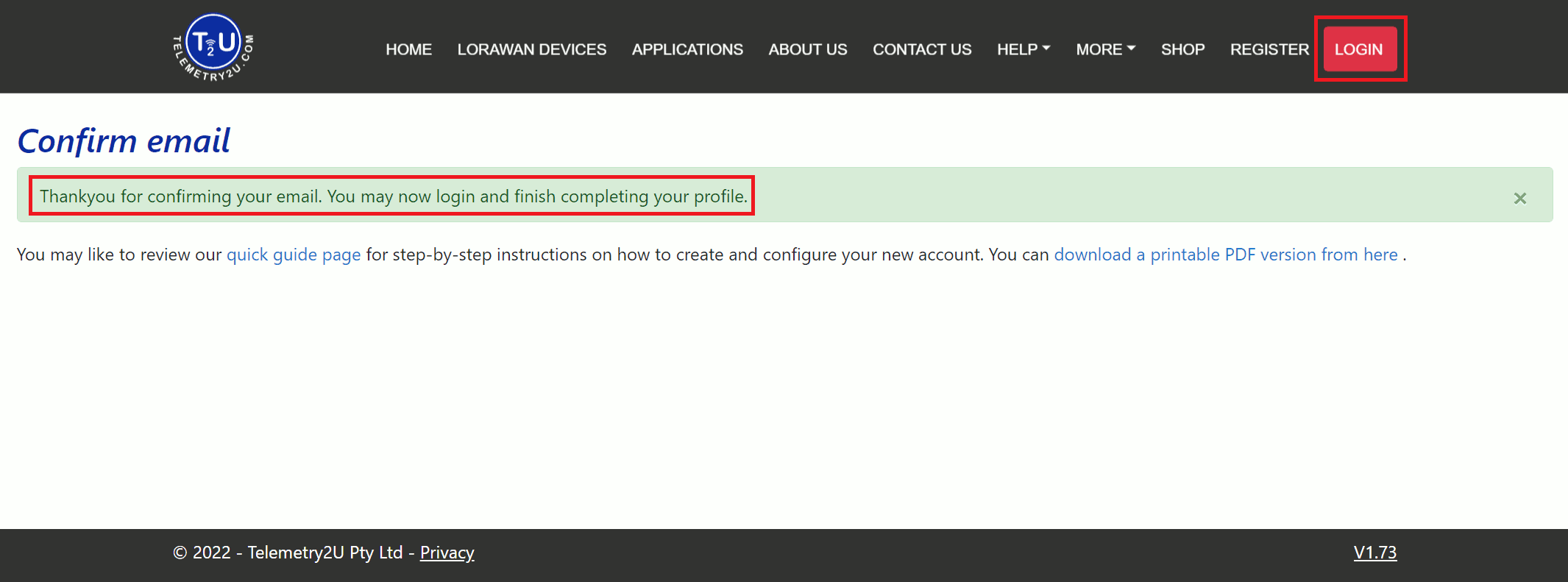The image size is (1568, 582).
Task: Click the V1.73 version link
Action: click(x=1375, y=553)
